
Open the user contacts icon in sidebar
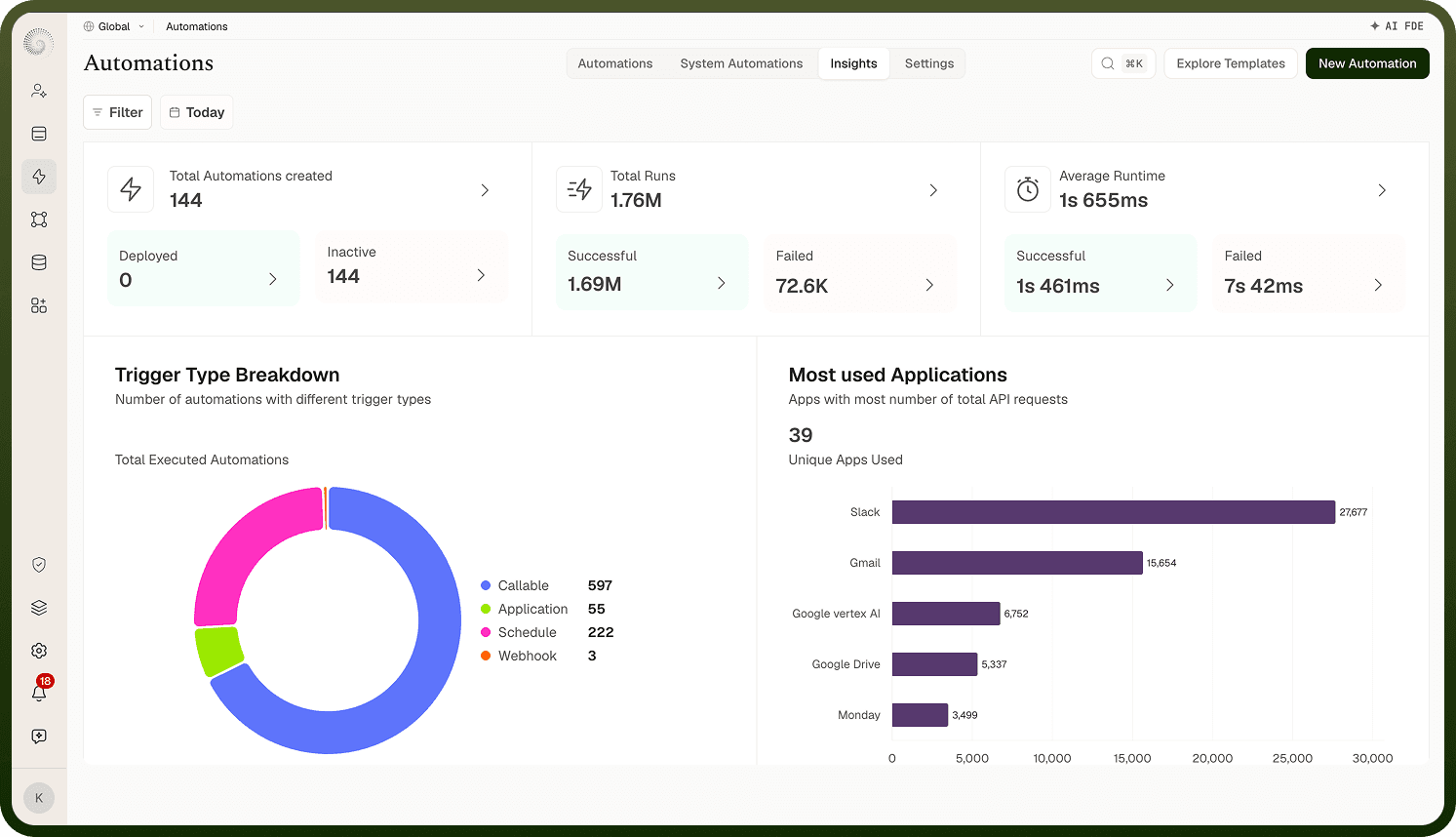(39, 91)
